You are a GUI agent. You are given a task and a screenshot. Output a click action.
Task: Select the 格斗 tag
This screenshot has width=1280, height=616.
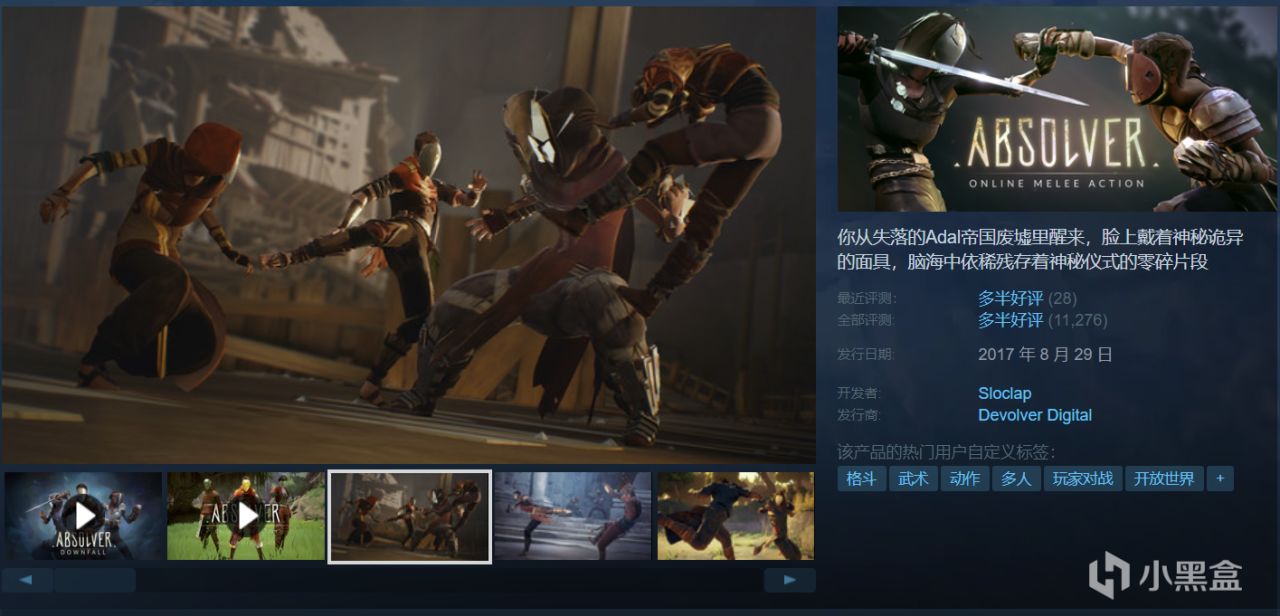[862, 478]
